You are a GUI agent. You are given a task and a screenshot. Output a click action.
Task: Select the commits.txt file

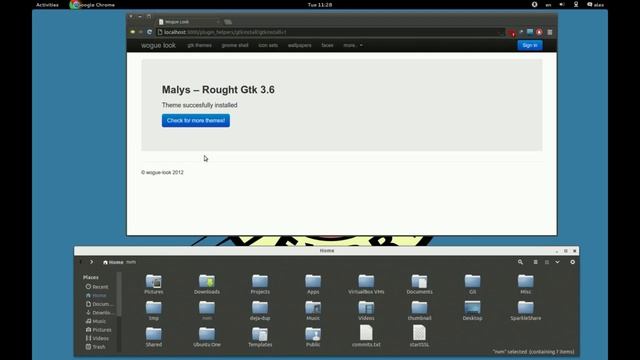[x=366, y=336]
